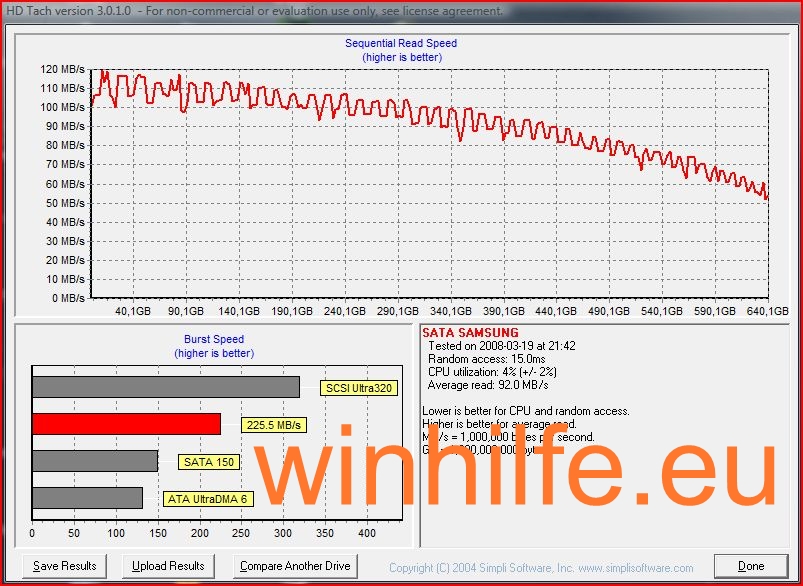803x586 pixels.
Task: Click the gray ATA UltraDMA 6 bar
Action: coord(87,498)
